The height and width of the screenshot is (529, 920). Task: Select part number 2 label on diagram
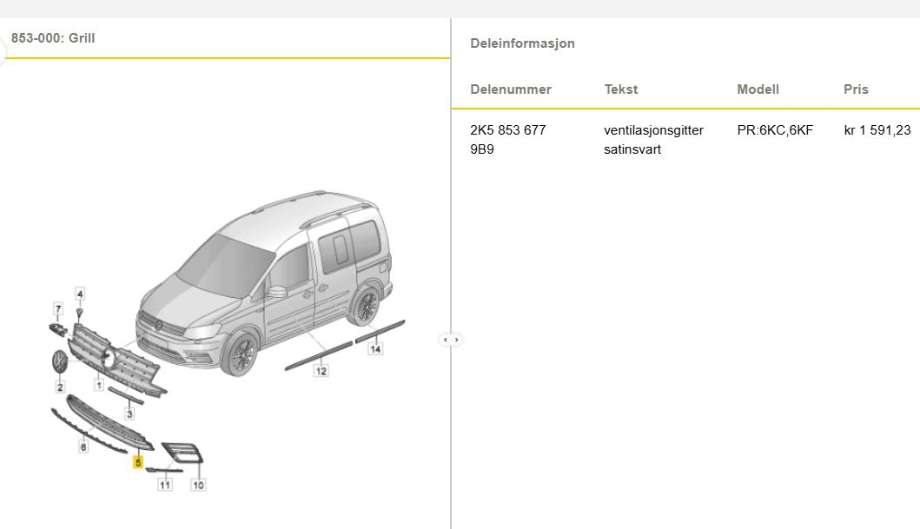click(x=60, y=387)
